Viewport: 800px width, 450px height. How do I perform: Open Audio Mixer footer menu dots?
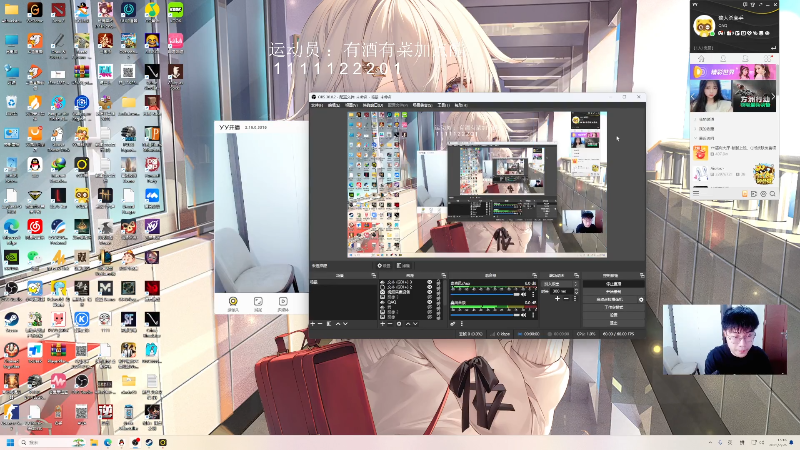[462, 324]
